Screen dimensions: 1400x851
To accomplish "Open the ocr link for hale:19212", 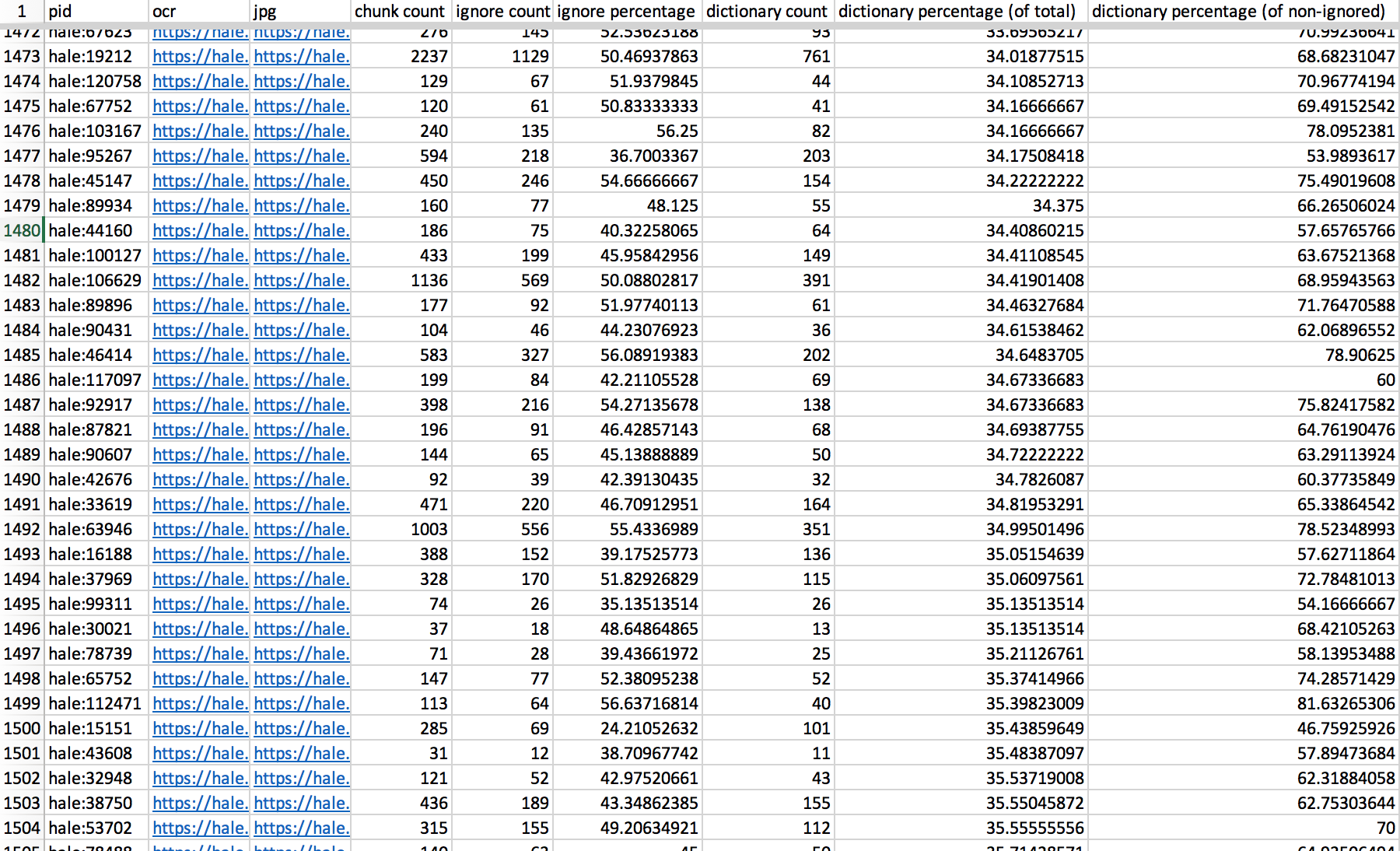I will pos(201,56).
